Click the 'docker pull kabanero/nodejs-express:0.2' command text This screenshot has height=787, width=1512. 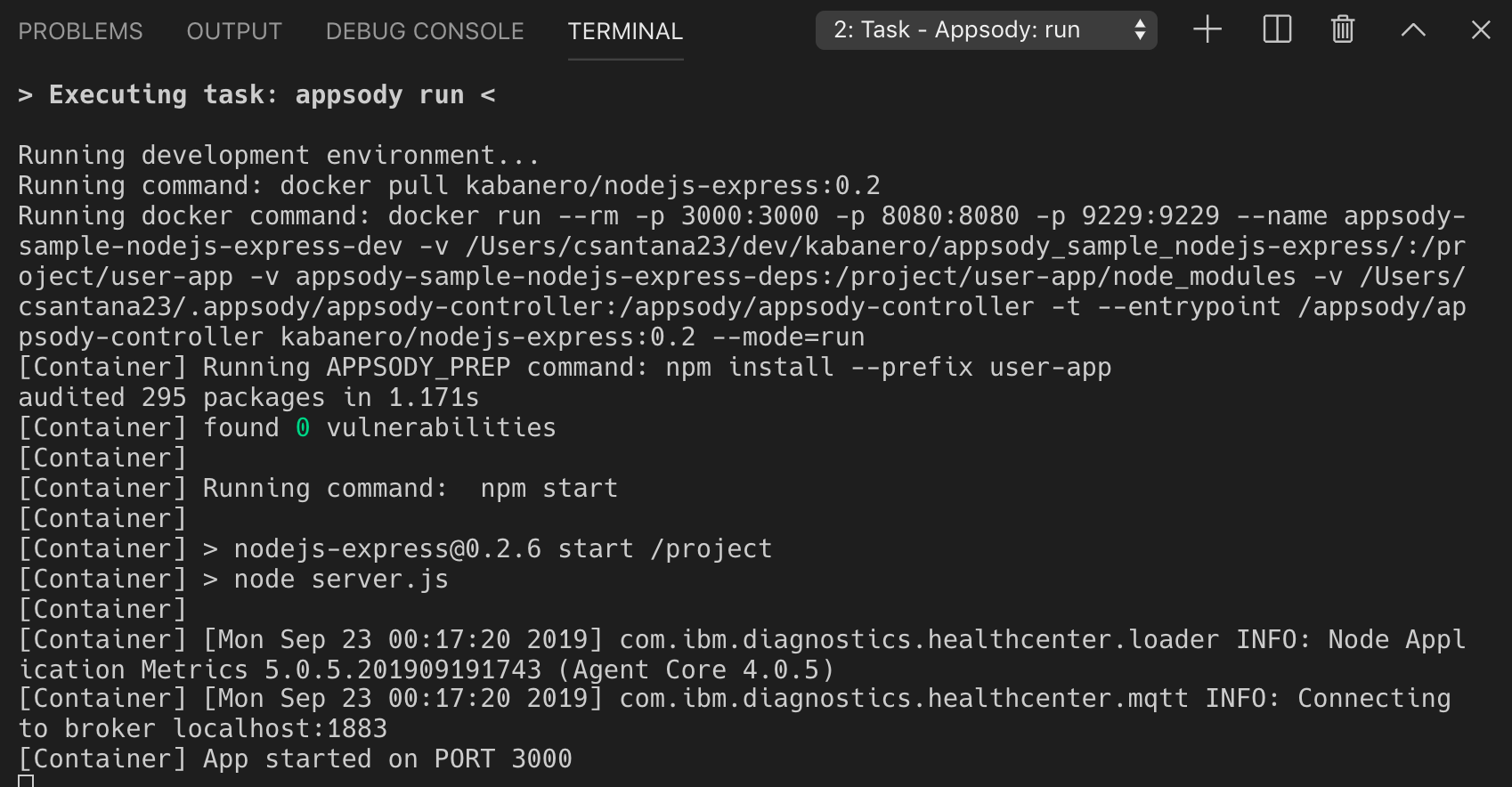click(x=580, y=185)
